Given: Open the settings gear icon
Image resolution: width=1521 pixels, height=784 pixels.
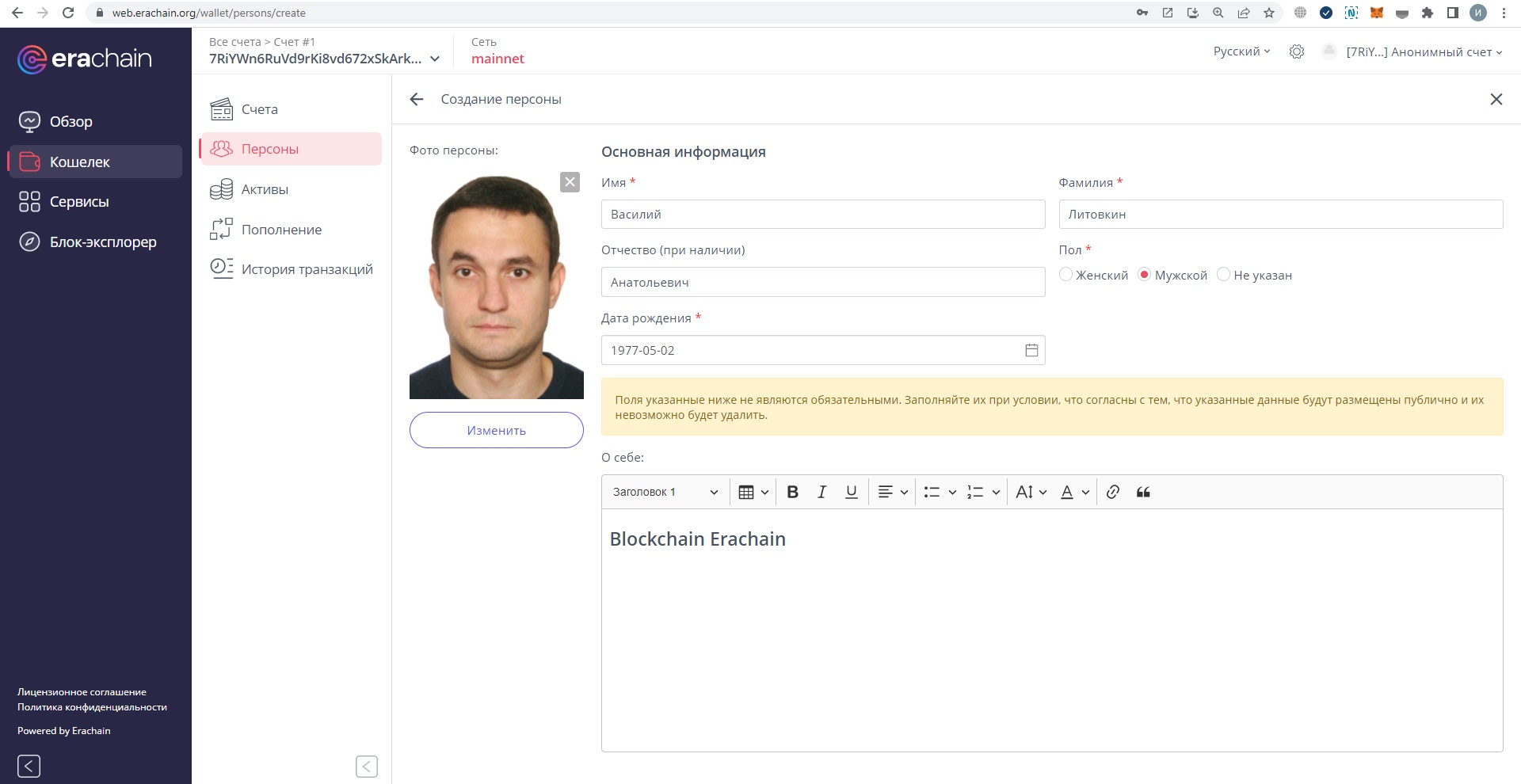Looking at the screenshot, I should 1296,51.
